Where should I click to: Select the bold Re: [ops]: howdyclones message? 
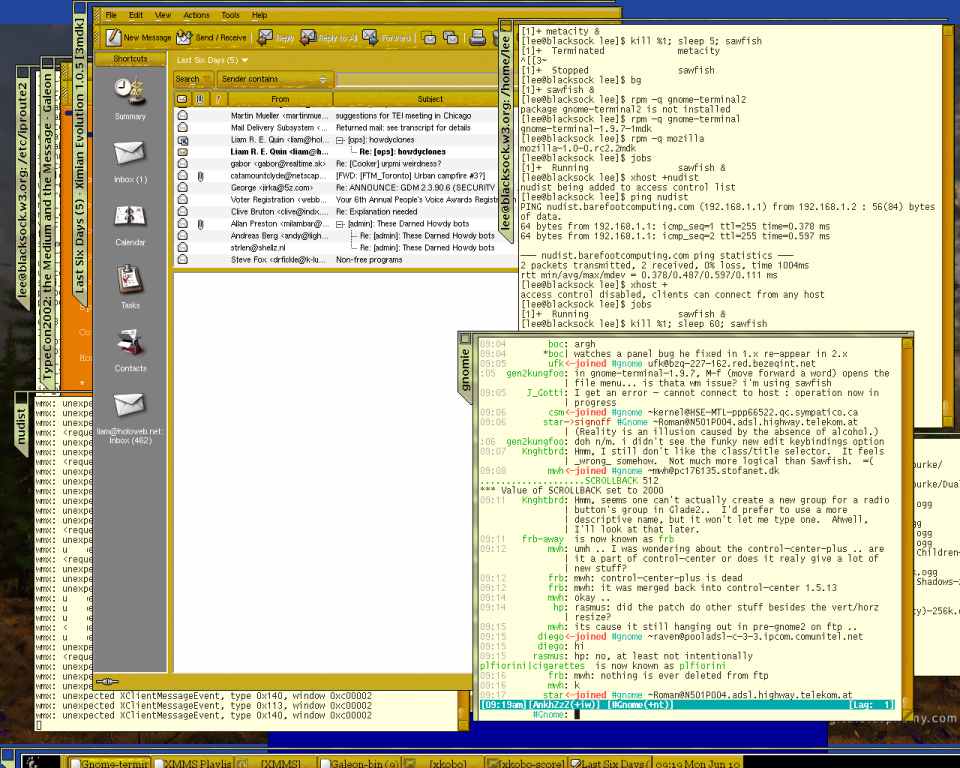346,151
